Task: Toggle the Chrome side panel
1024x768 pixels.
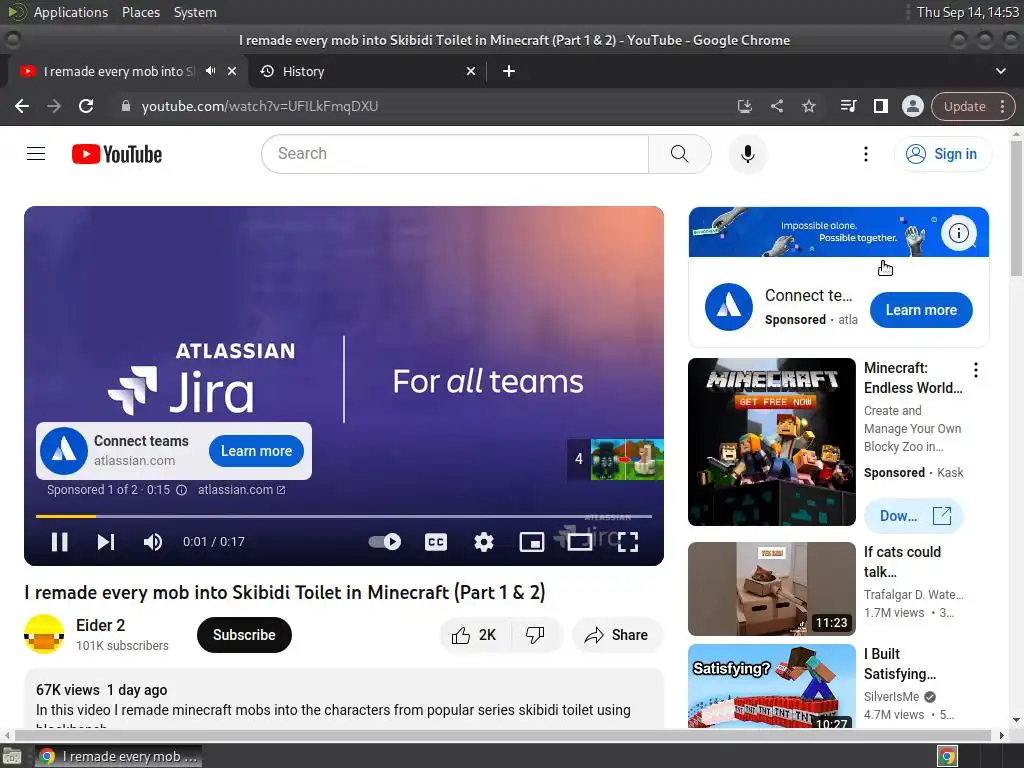Action: 880,106
